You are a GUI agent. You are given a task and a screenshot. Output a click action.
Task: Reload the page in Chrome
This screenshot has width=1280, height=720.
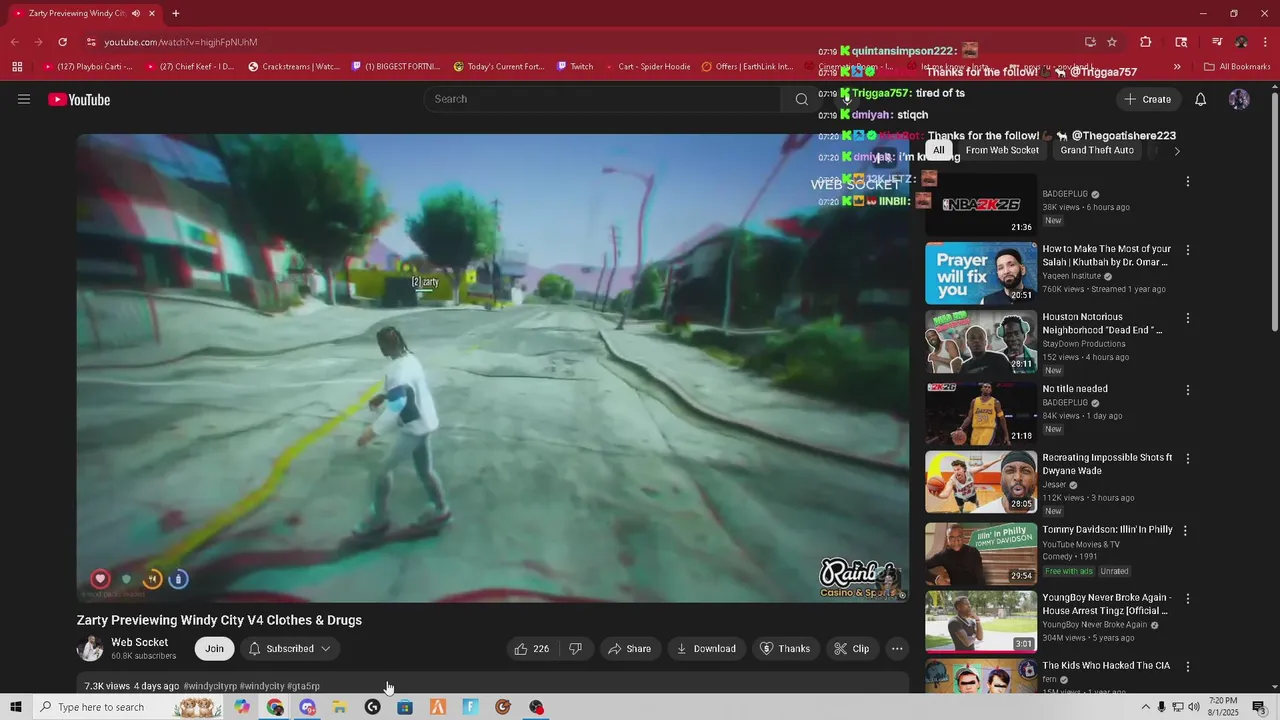pyautogui.click(x=62, y=42)
